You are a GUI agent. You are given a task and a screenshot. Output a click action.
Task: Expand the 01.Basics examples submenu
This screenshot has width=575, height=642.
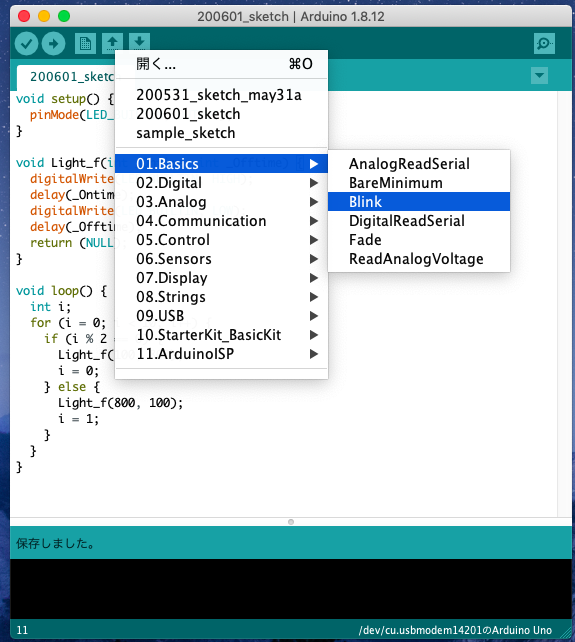pyautogui.click(x=221, y=164)
